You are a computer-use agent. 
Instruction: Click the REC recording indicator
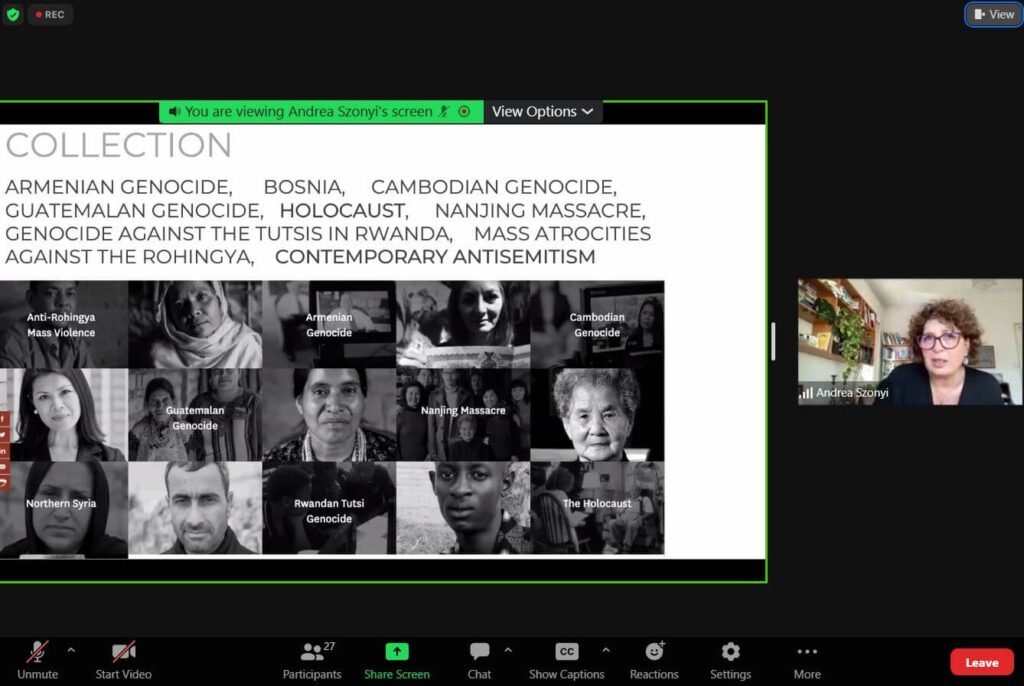[50, 14]
